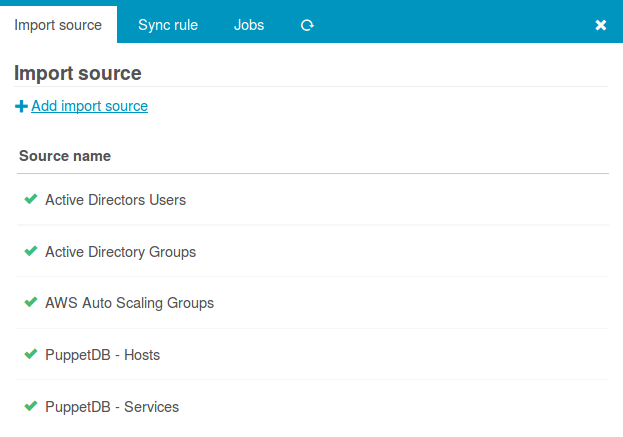Click green checkmark for PuppetDB - Services
This screenshot has width=623, height=437.
[x=31, y=406]
